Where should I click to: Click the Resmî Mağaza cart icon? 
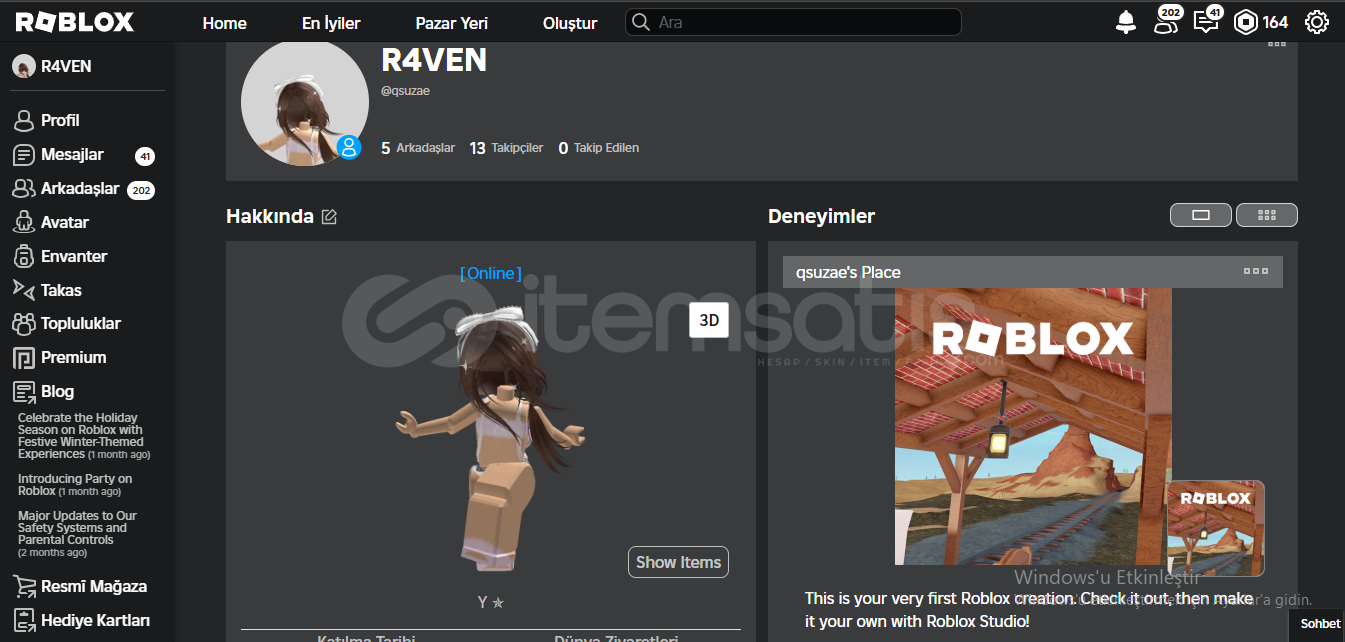pos(24,587)
